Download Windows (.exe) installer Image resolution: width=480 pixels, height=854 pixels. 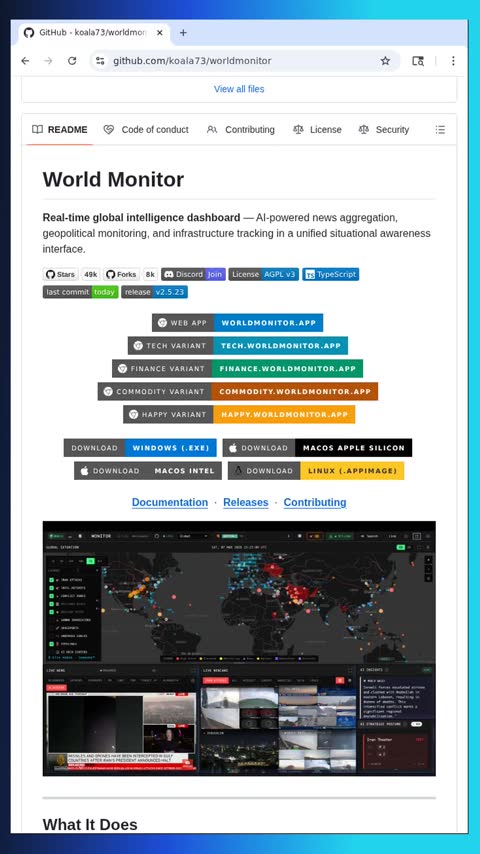coord(140,448)
